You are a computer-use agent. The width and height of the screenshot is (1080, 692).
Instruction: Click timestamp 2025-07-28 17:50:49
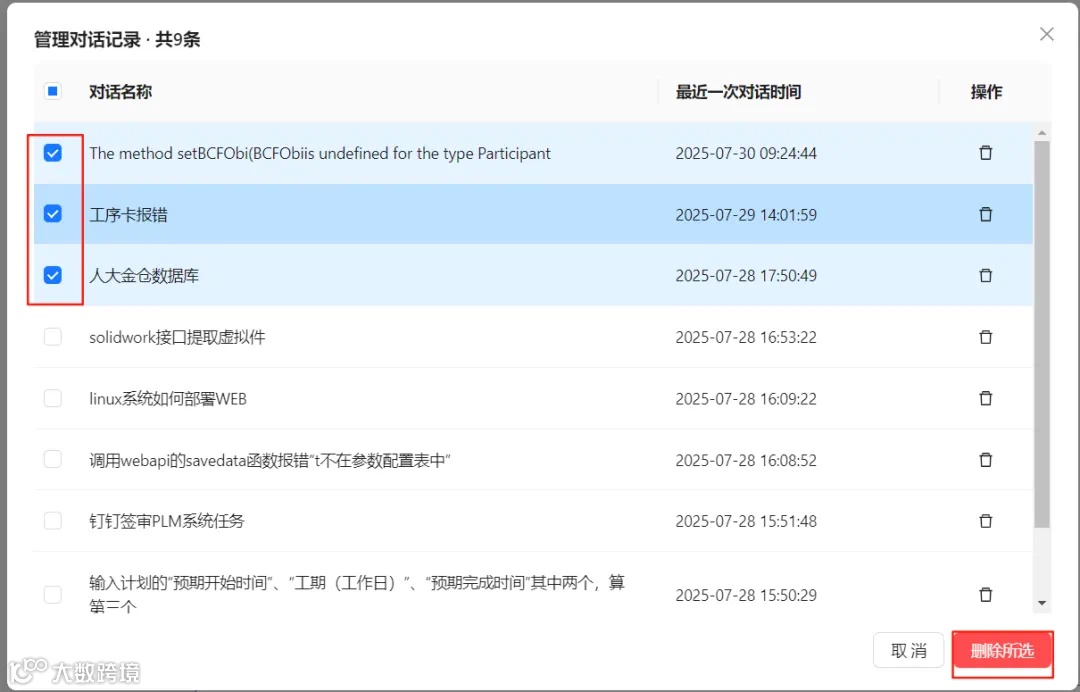[x=746, y=275]
